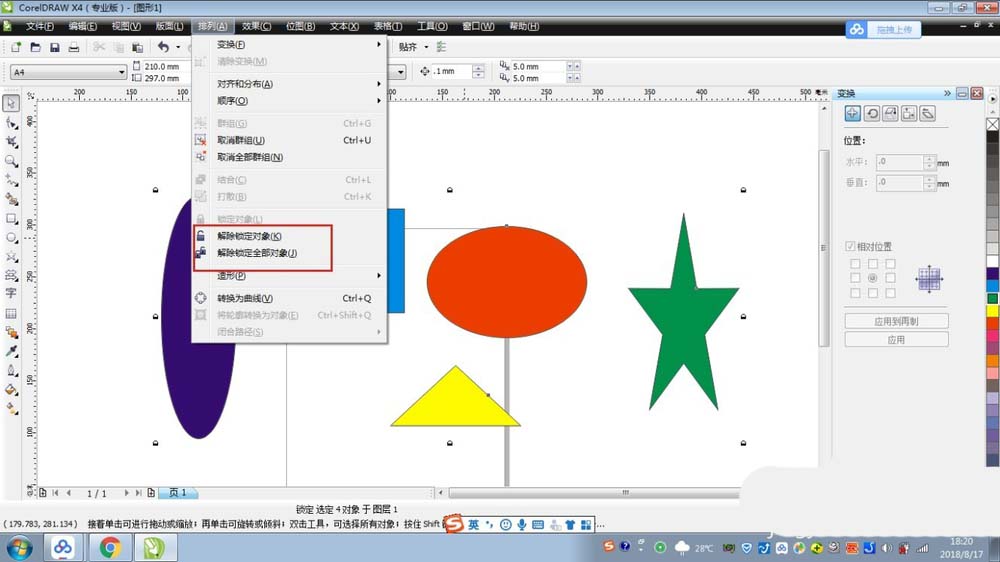Expand the 对齐和分布 submenu
This screenshot has height=562, width=1000.
tap(289, 84)
